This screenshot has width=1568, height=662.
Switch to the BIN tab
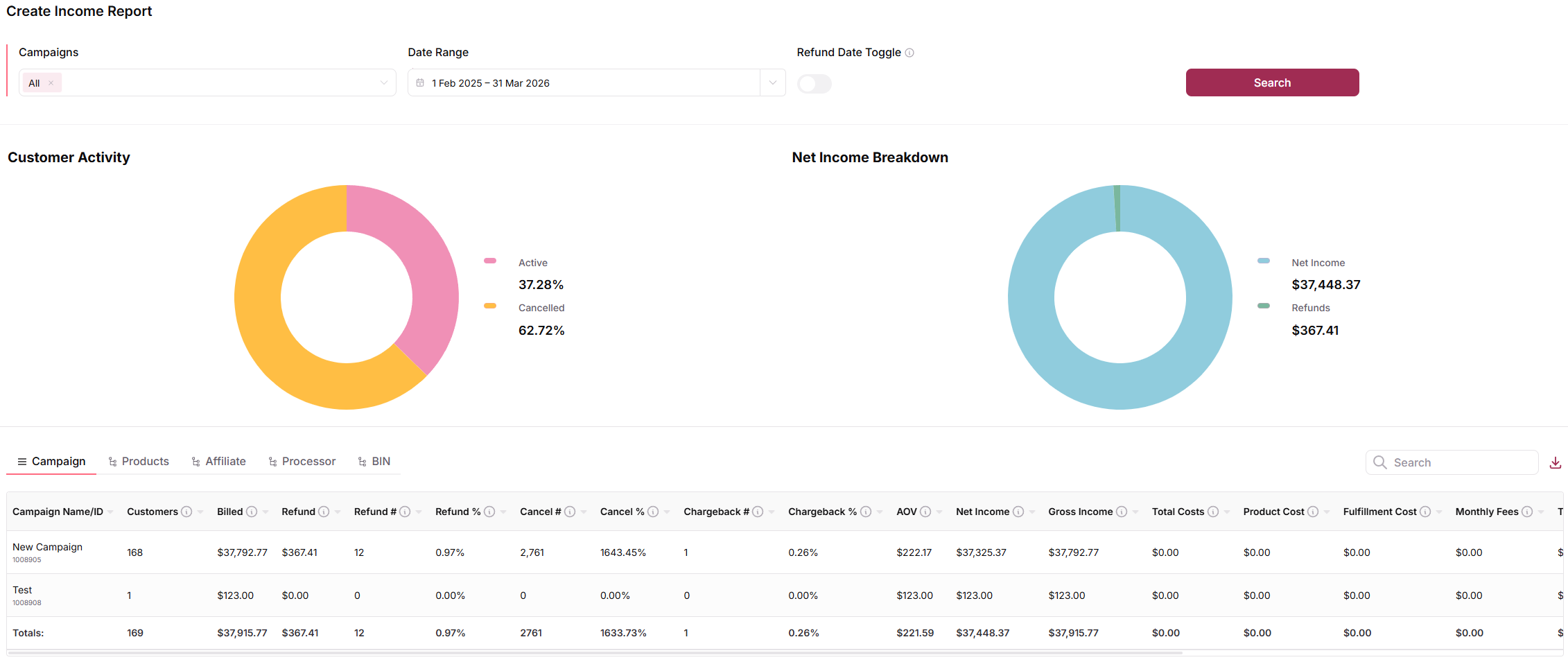click(x=374, y=462)
